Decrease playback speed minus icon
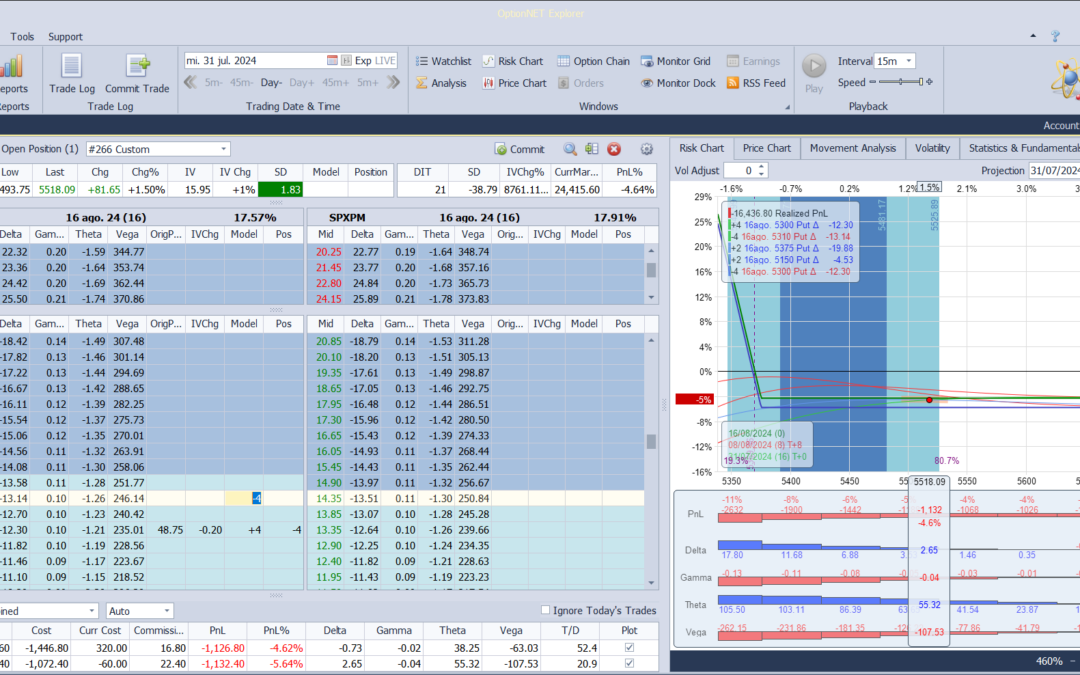The height and width of the screenshot is (675, 1080). [873, 82]
